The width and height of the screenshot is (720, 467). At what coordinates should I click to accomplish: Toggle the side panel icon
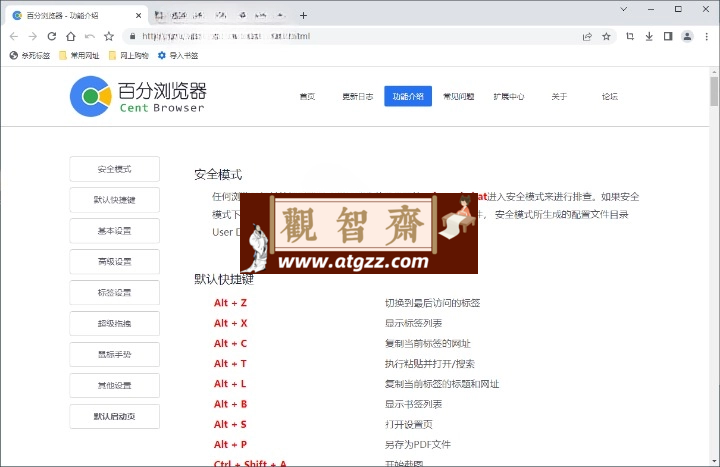pos(668,36)
